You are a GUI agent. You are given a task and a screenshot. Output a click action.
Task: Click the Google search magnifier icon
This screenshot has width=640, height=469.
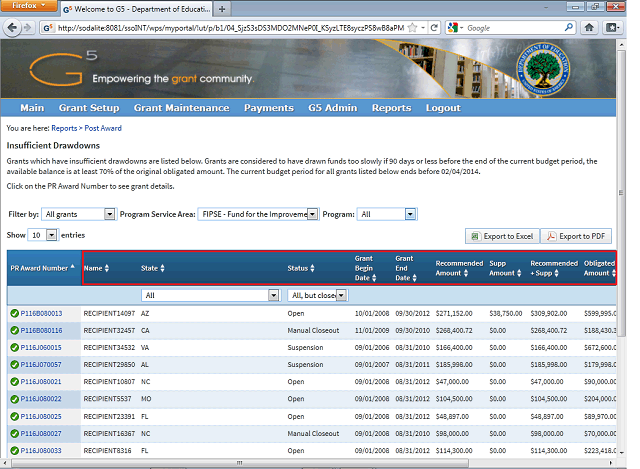(569, 28)
